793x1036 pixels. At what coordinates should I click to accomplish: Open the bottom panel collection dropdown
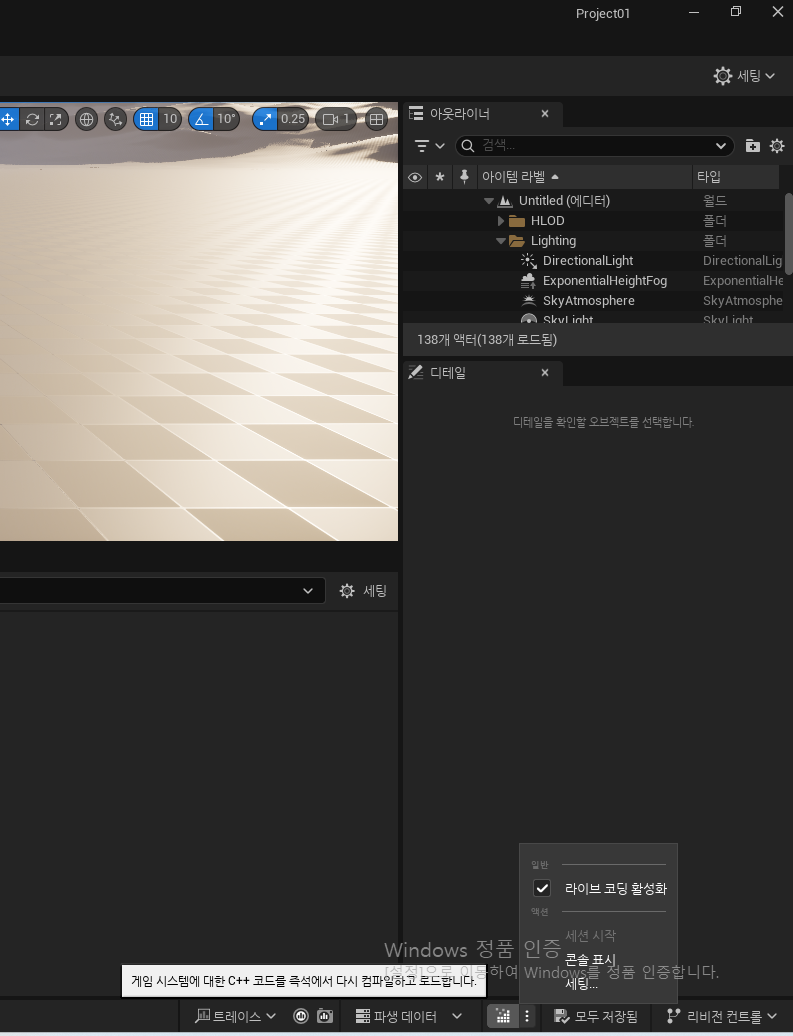point(308,591)
